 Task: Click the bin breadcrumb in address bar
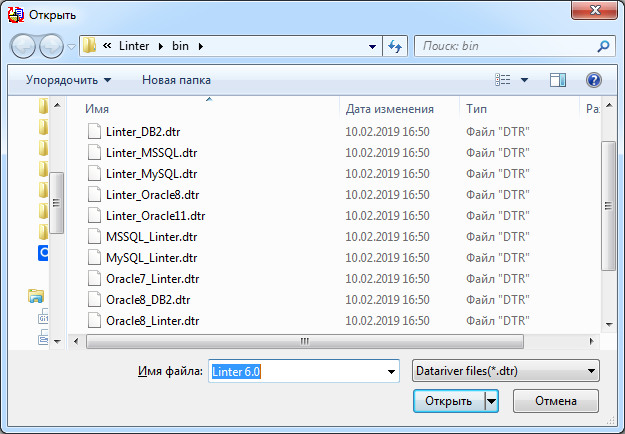180,46
